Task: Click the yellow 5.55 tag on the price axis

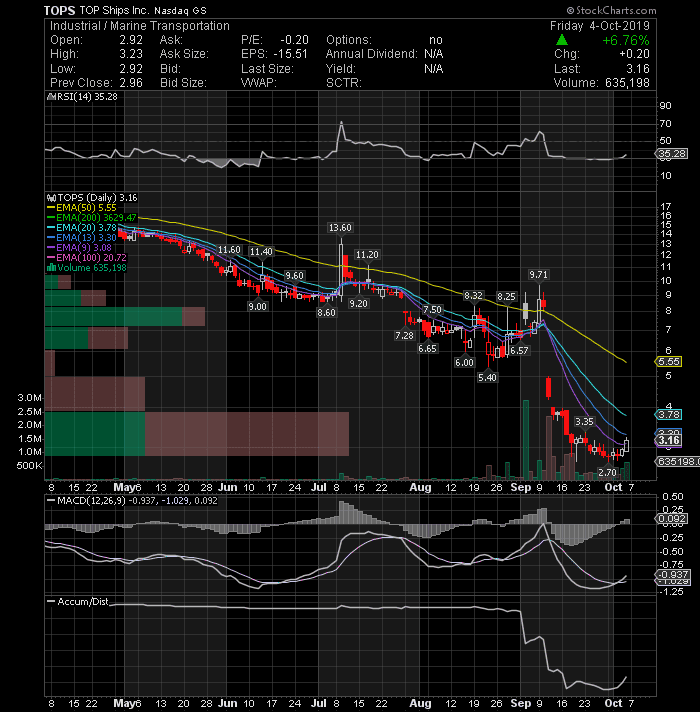Action: (669, 361)
